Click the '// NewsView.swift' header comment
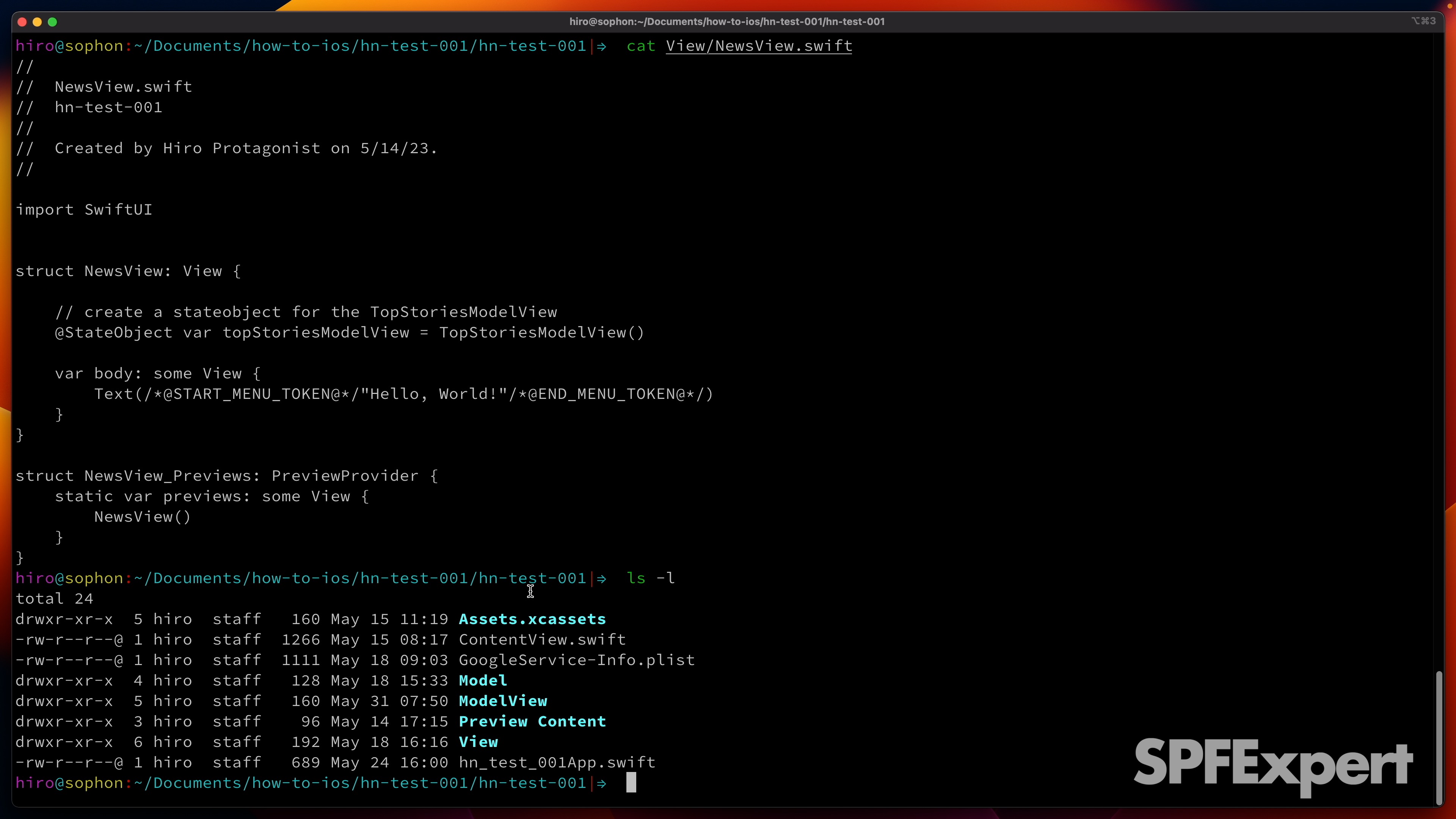This screenshot has width=1456, height=819. tap(104, 87)
